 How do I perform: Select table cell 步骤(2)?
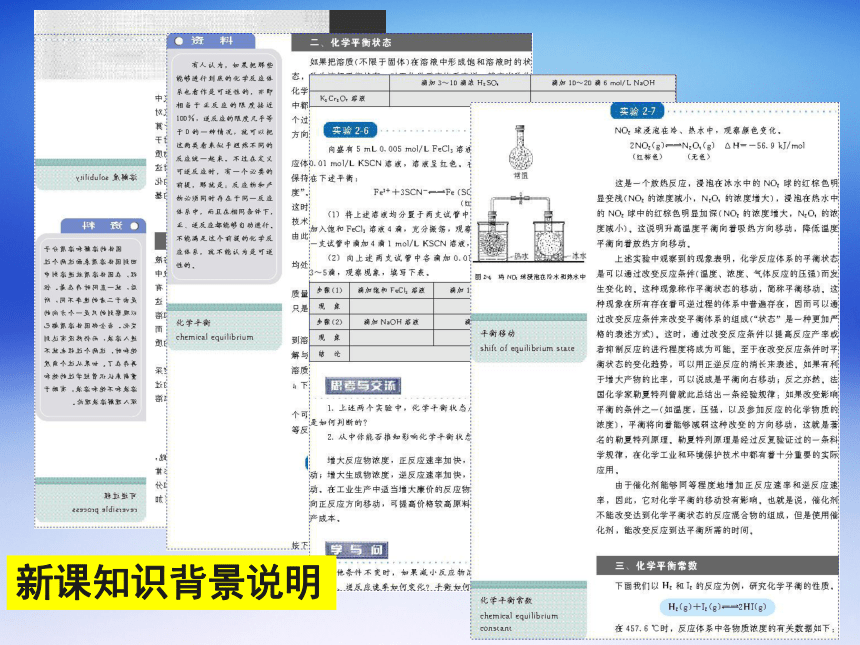pos(330,321)
